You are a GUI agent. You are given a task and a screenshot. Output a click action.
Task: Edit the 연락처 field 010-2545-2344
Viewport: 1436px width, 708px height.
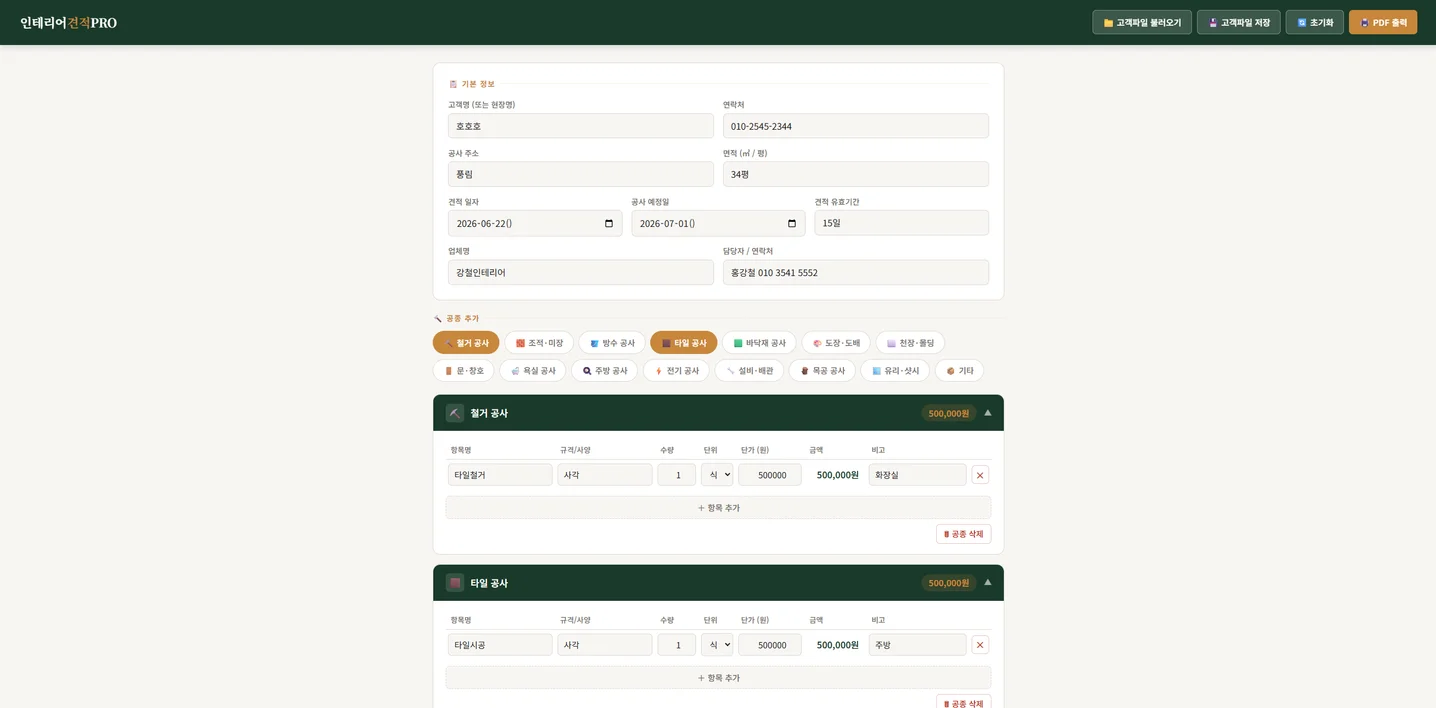pos(855,126)
